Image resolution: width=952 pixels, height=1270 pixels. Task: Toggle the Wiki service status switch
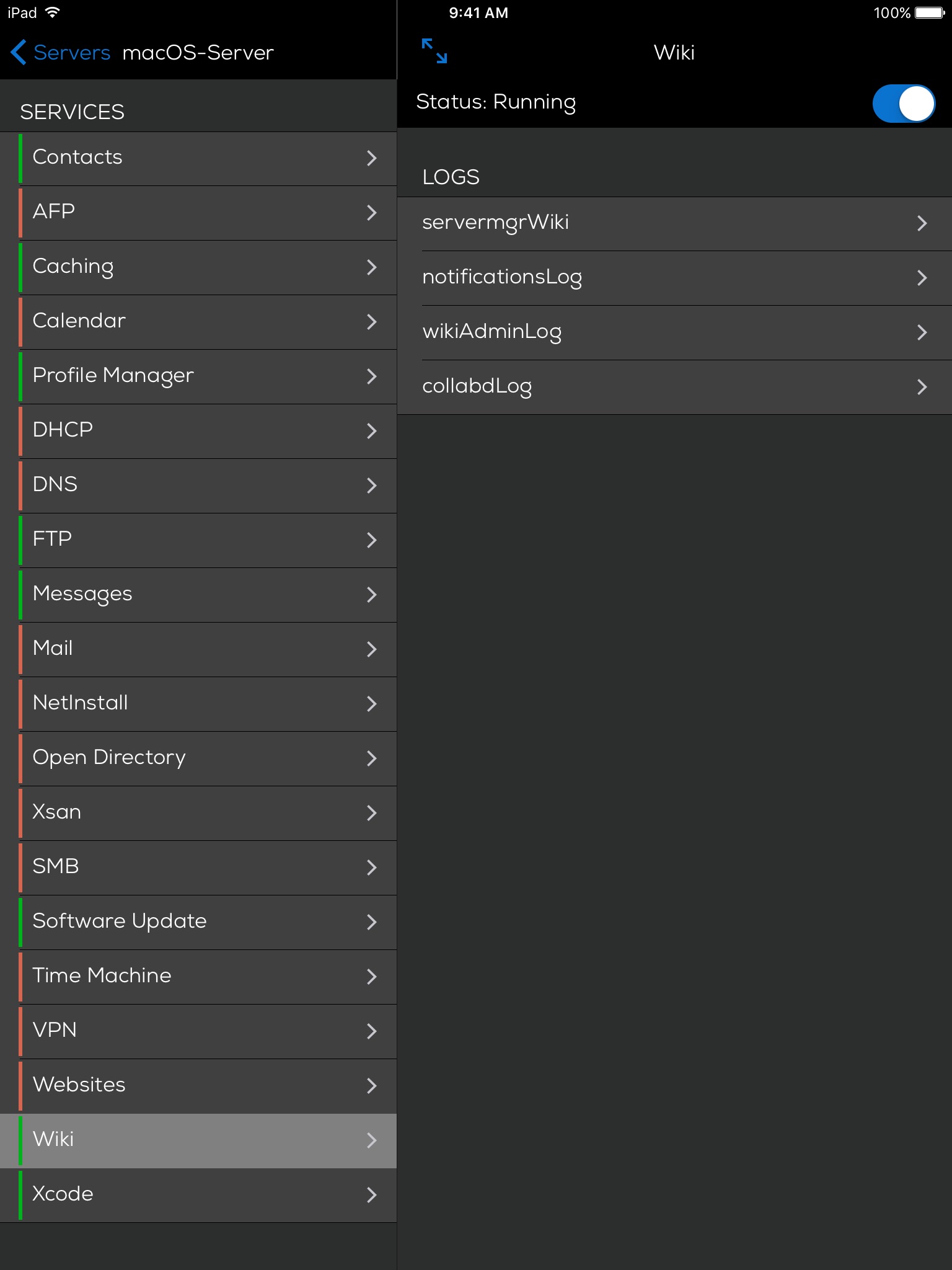pyautogui.click(x=903, y=103)
